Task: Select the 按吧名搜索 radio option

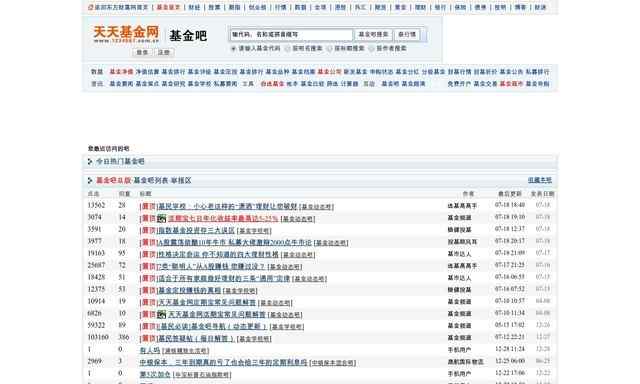Action: 287,49
